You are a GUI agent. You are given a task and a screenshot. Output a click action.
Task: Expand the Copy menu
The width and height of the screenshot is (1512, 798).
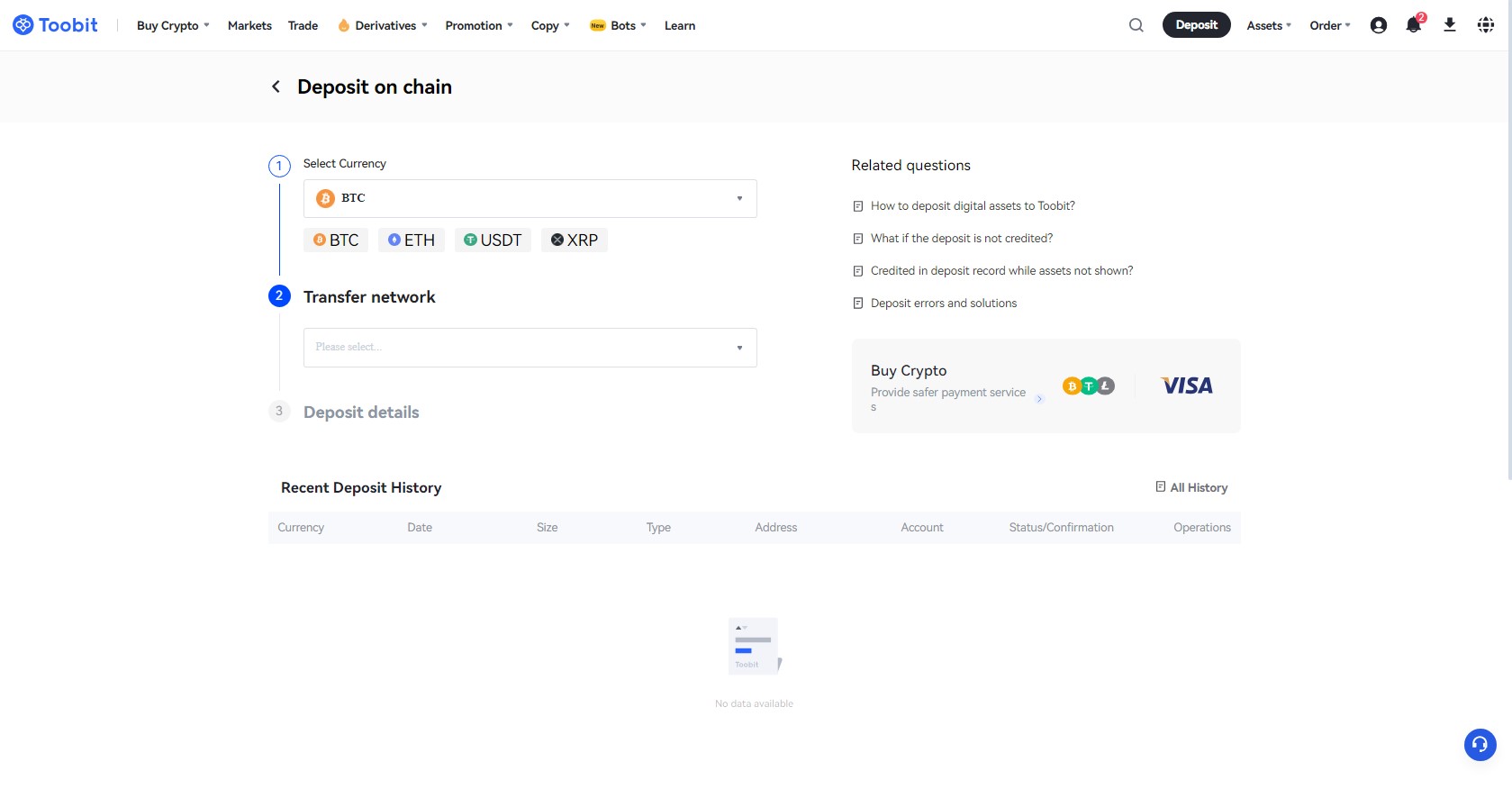click(550, 25)
